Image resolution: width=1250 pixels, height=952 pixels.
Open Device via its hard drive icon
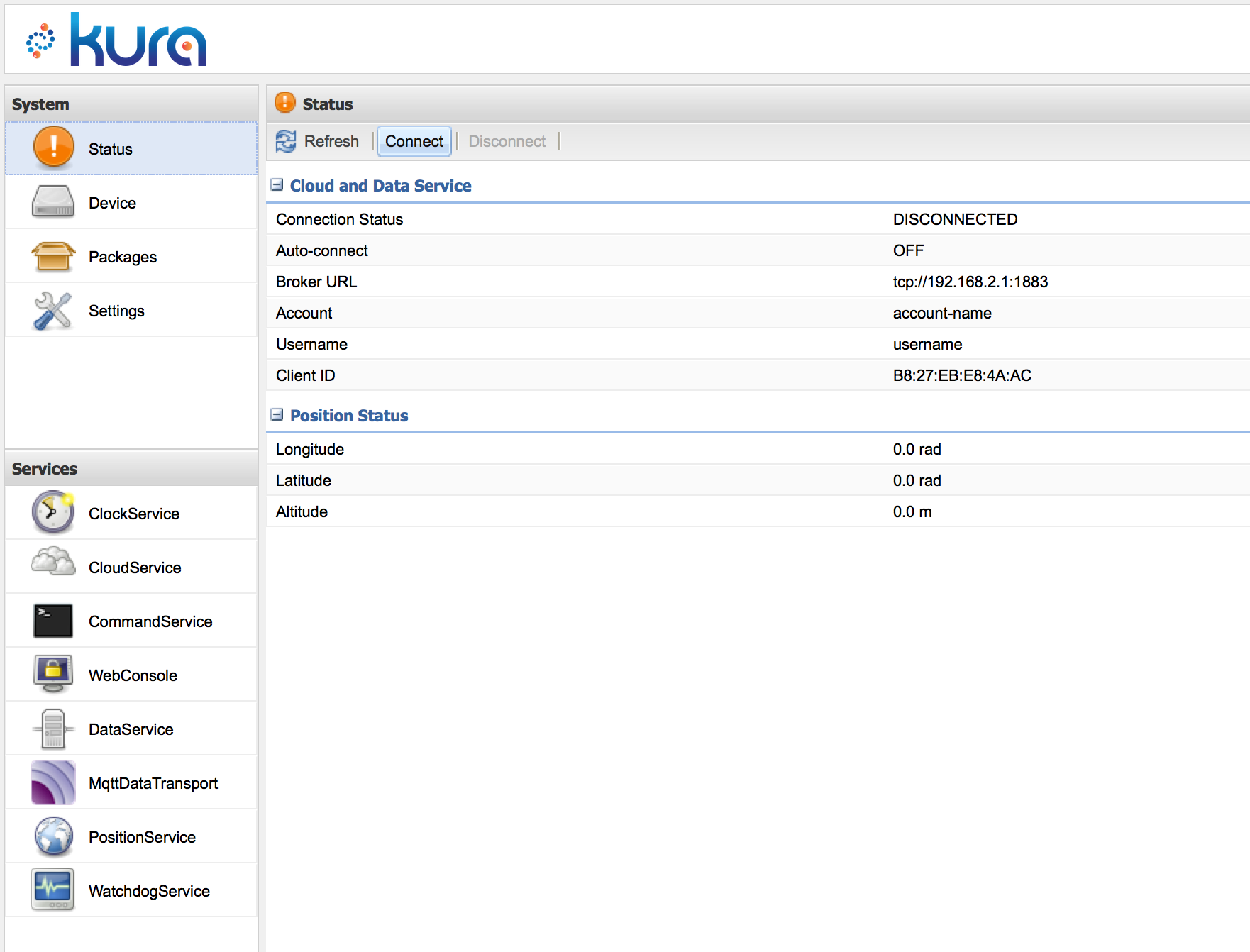tap(53, 202)
